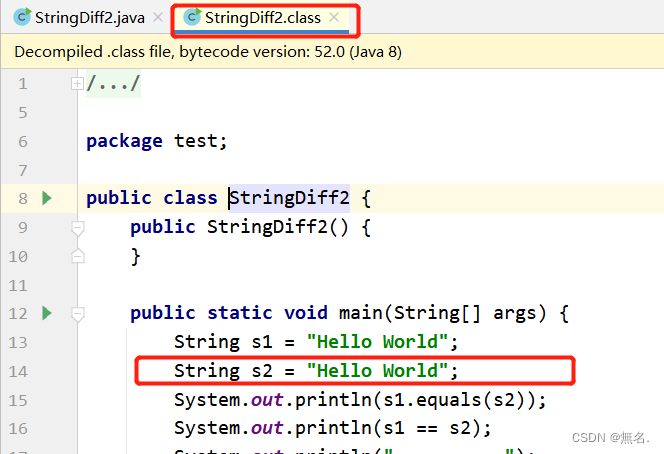Select the StringDiff2.class tab

263,18
